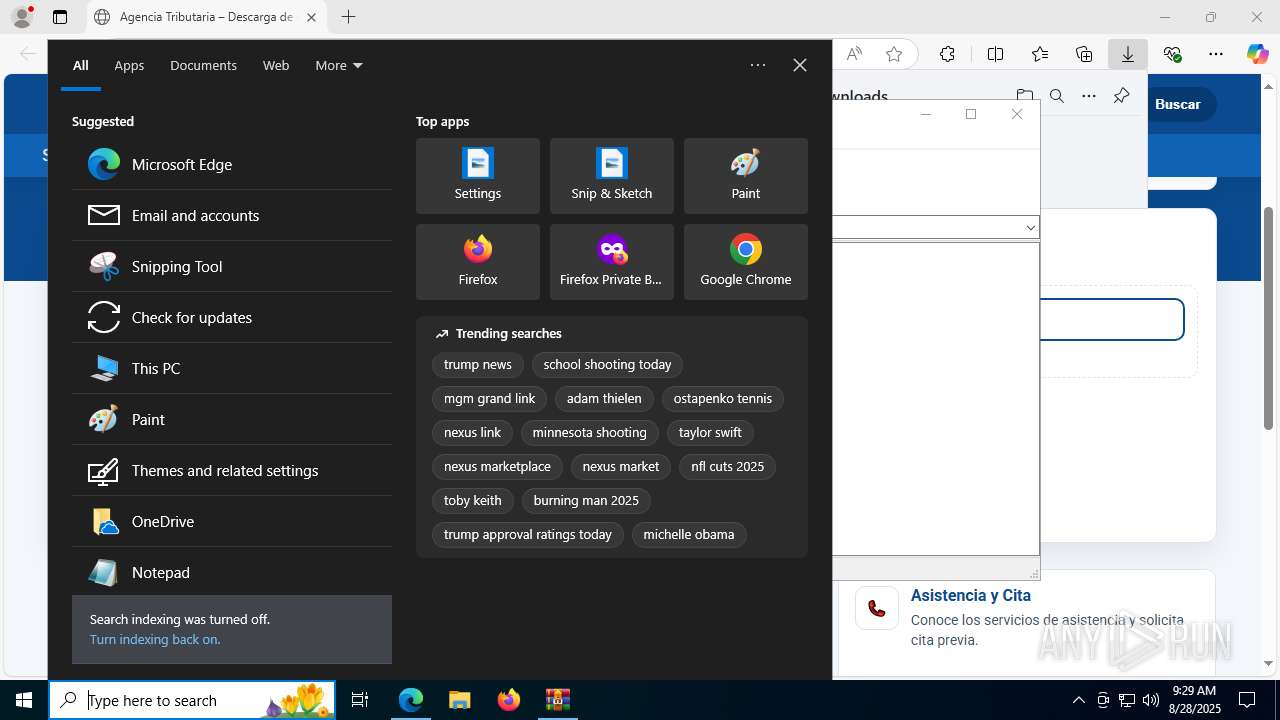The image size is (1280, 720).
Task: Search trending 'nexus link'
Action: click(x=473, y=433)
